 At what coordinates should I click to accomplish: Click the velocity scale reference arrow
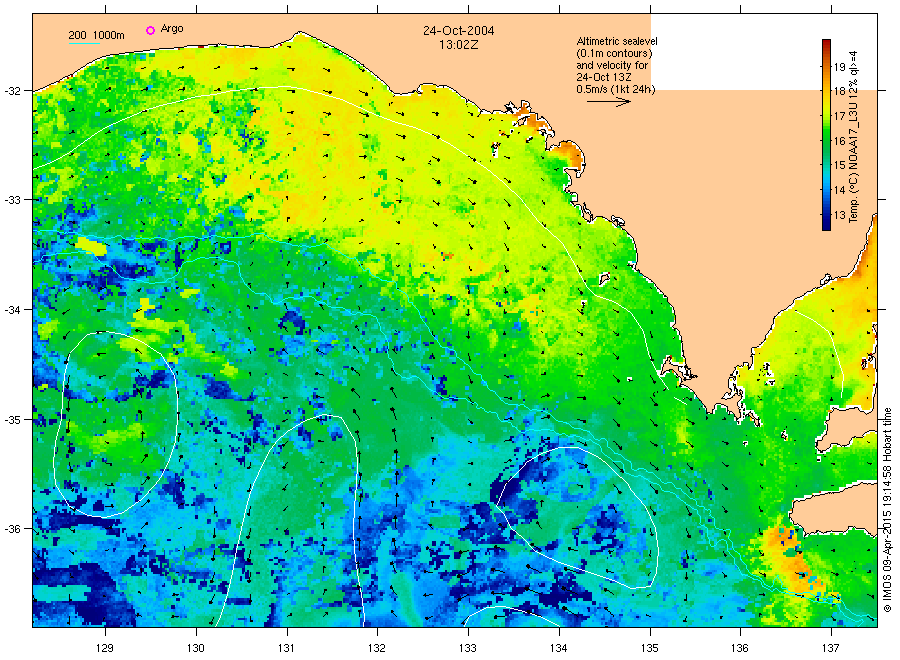(608, 102)
